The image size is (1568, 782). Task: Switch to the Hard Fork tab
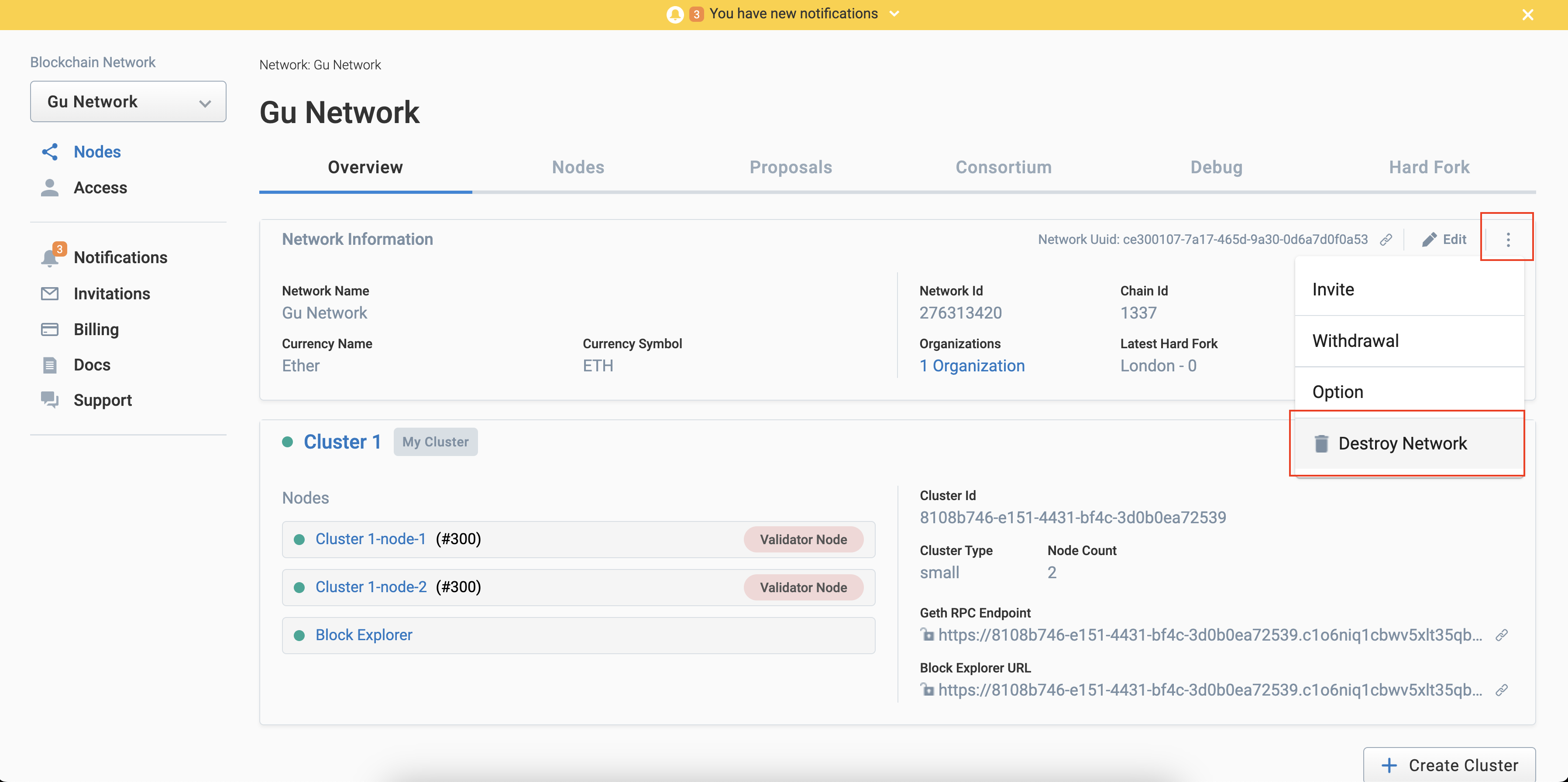pyautogui.click(x=1429, y=168)
